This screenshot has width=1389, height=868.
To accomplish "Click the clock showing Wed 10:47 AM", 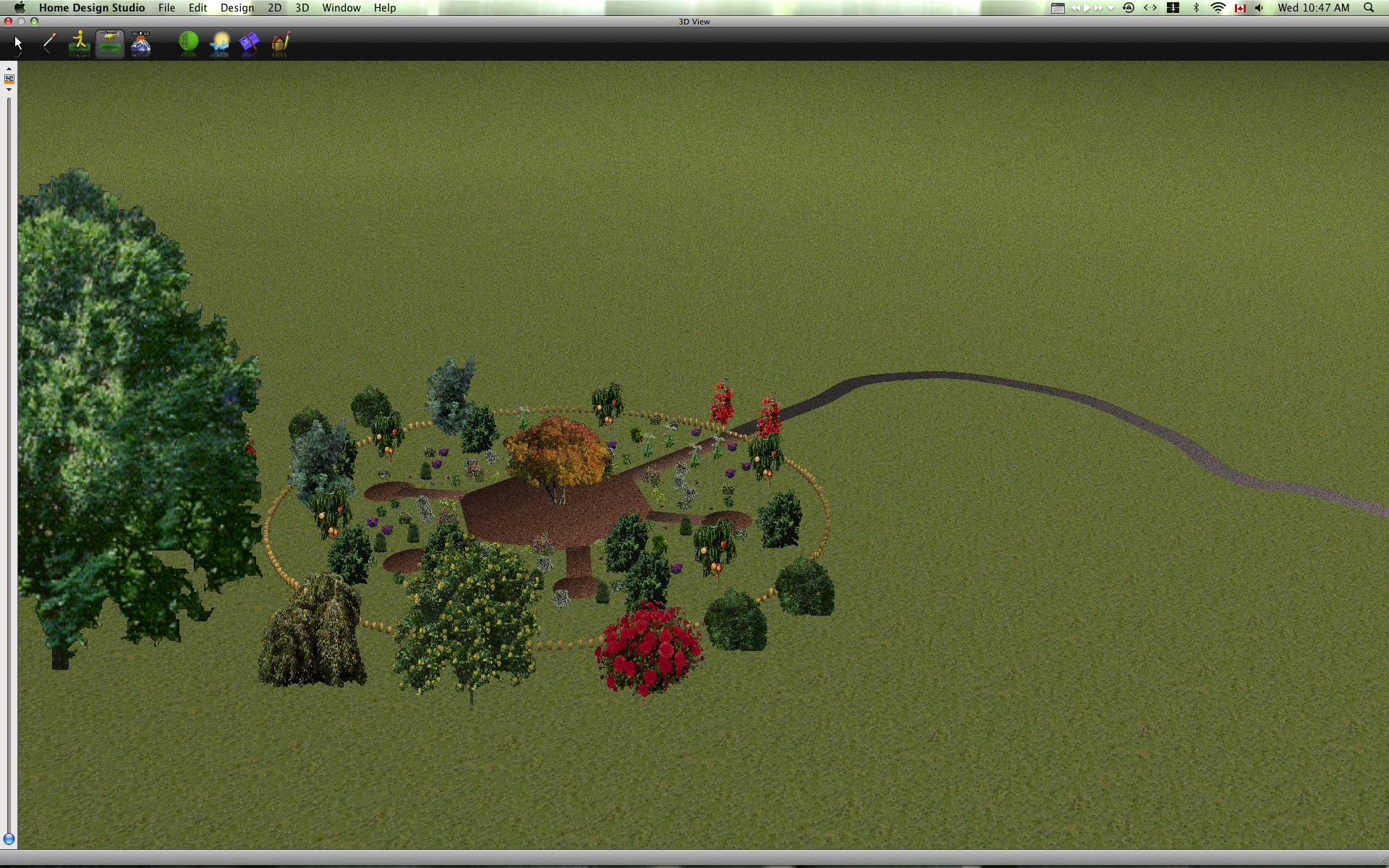I will pyautogui.click(x=1313, y=8).
